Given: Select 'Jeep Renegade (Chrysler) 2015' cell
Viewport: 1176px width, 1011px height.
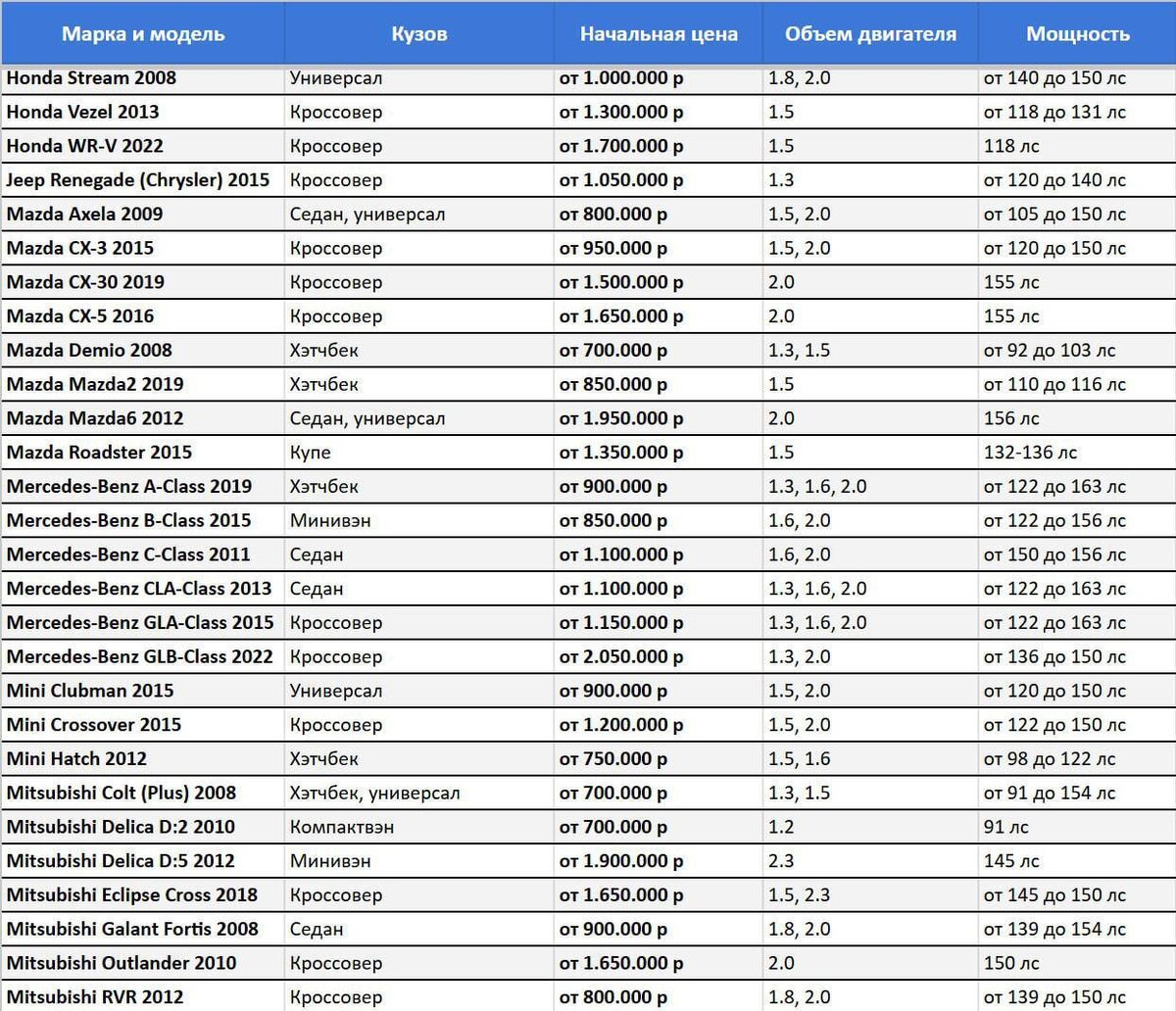Looking at the screenshot, I should tap(143, 180).
